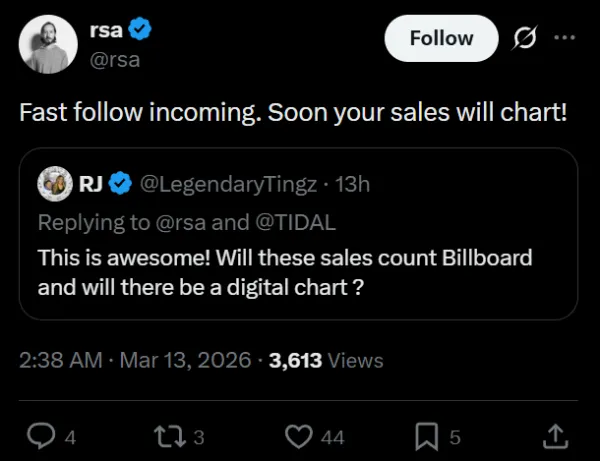Open the three-dot more options menu
The height and width of the screenshot is (461, 600).
click(x=565, y=38)
